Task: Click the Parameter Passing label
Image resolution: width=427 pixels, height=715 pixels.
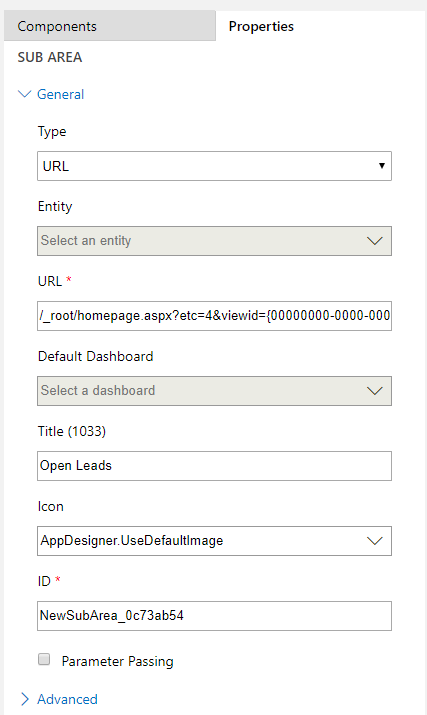Action: [x=117, y=661]
